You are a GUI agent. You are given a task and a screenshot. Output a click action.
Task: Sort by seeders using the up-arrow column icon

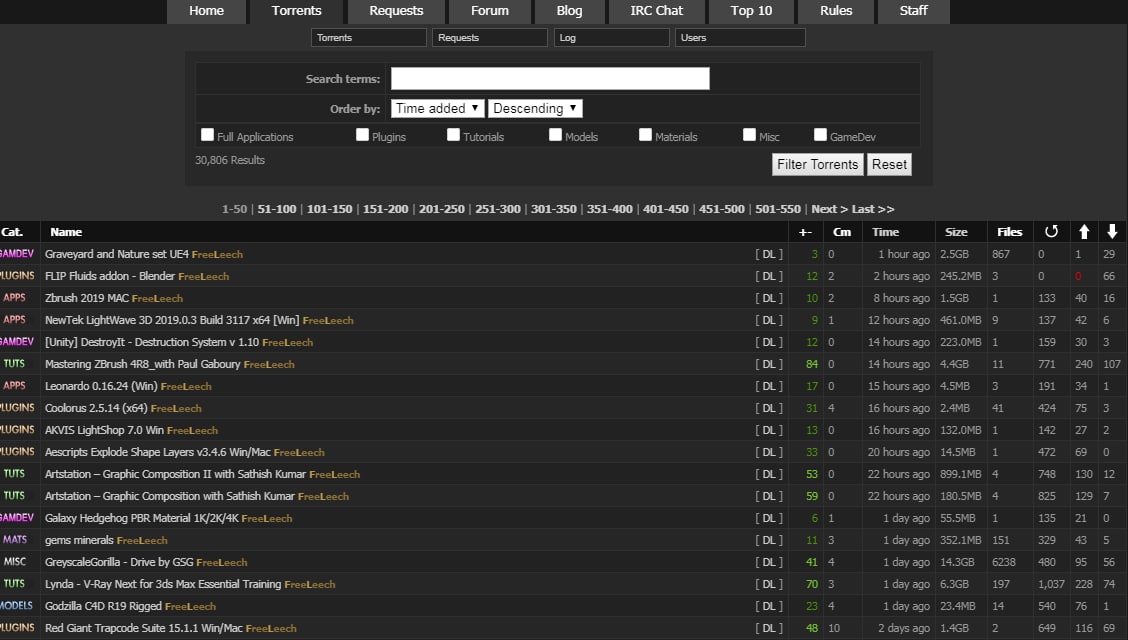[1084, 232]
